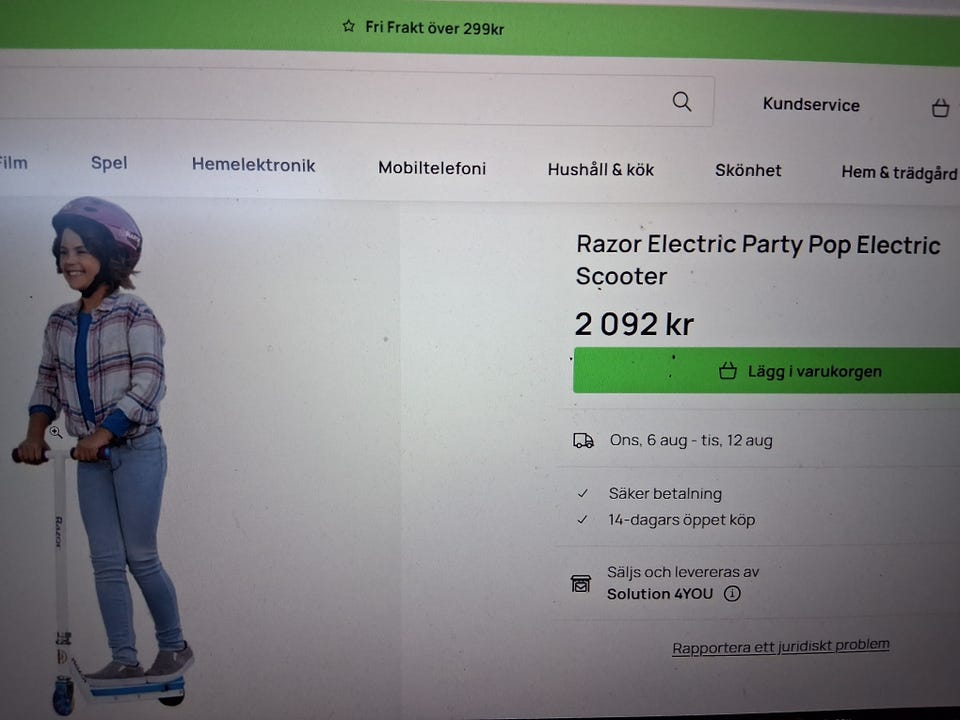Click the Solution 4YOU seller name

(x=660, y=594)
